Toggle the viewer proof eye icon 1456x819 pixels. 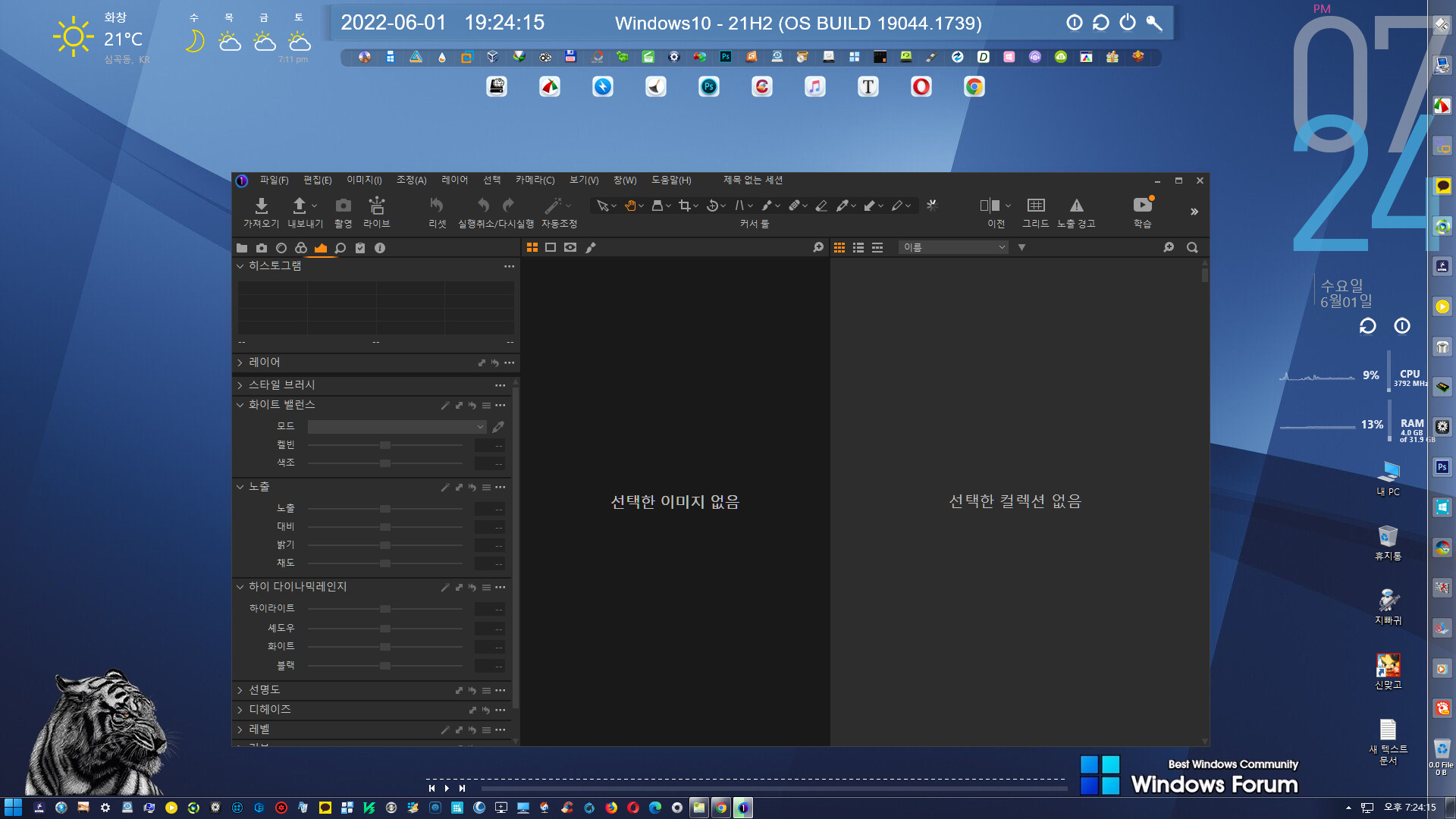click(570, 247)
